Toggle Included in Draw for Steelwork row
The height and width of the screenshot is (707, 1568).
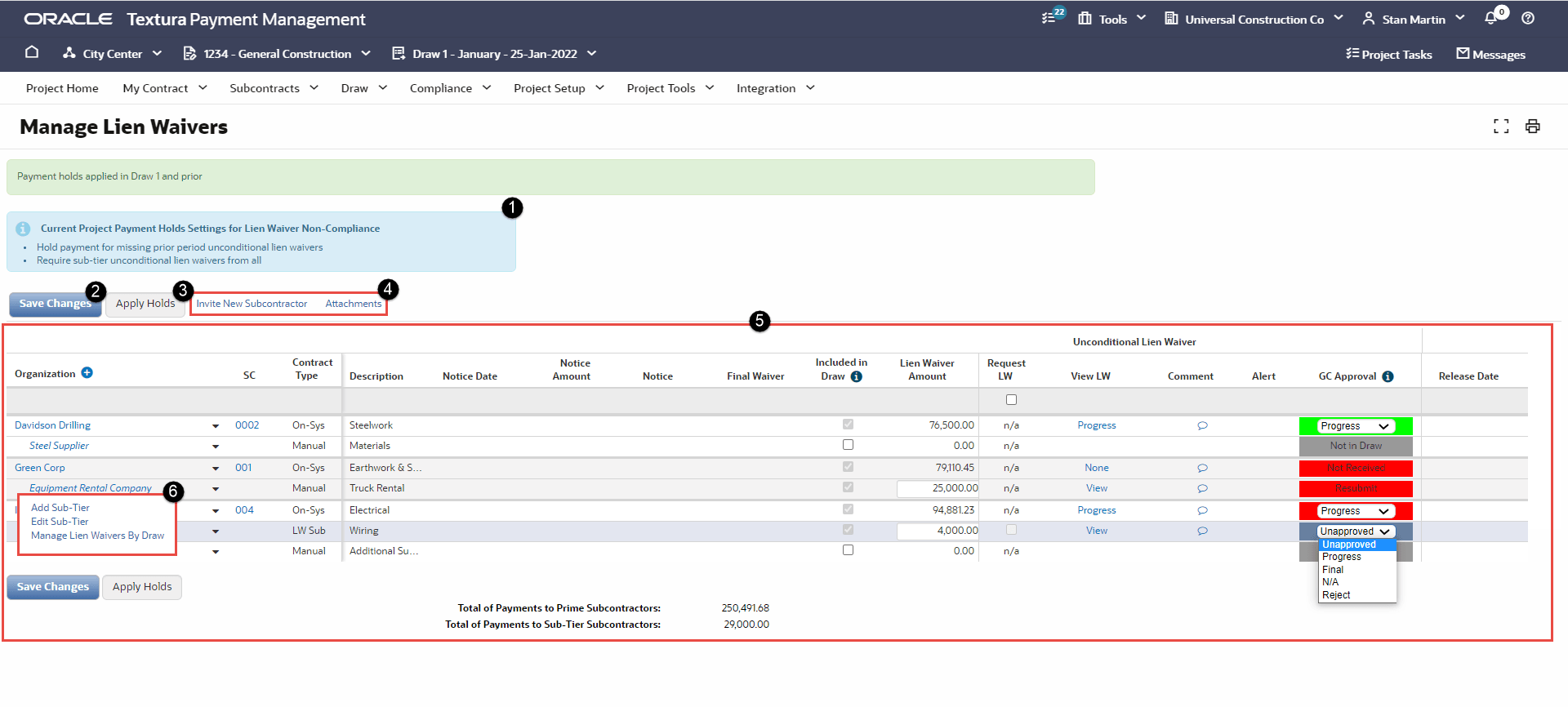(848, 425)
